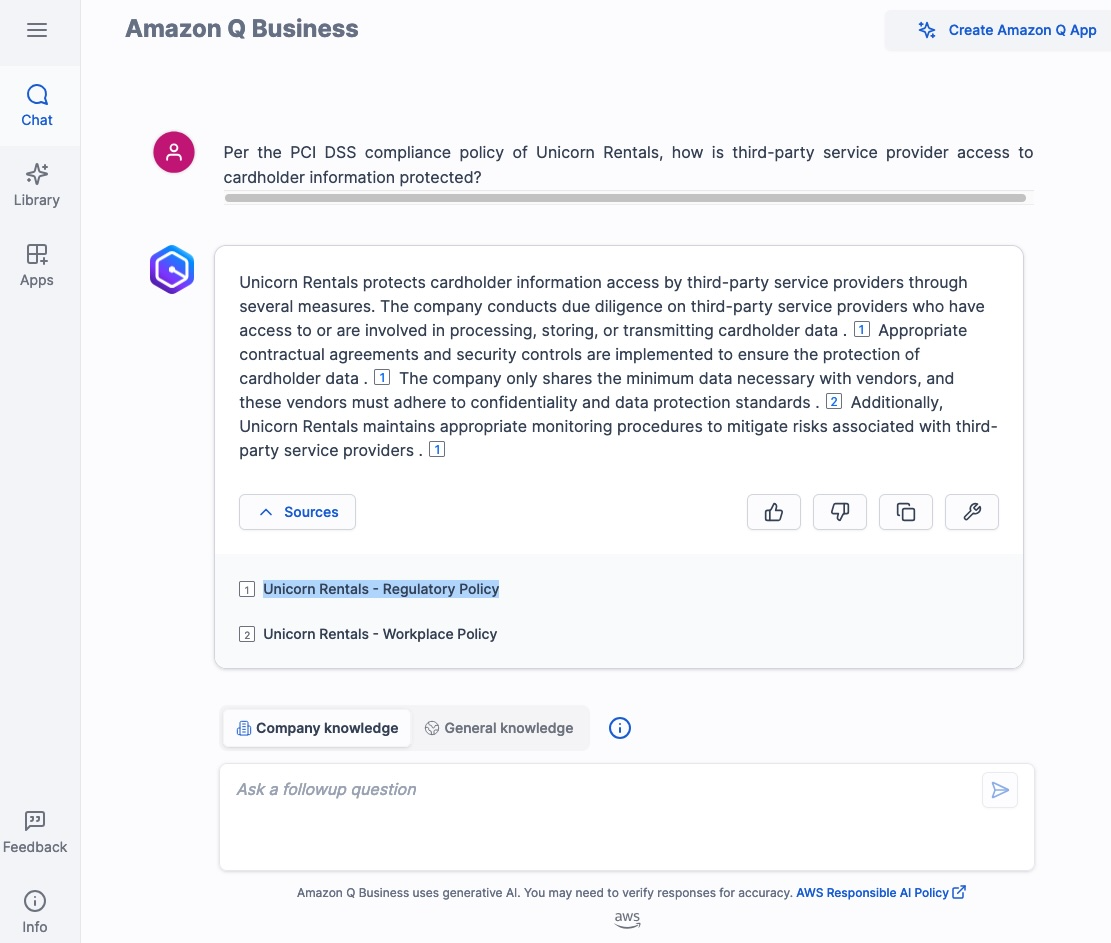This screenshot has width=1111, height=943.
Task: Open the response customization wrench tool
Action: 972,511
